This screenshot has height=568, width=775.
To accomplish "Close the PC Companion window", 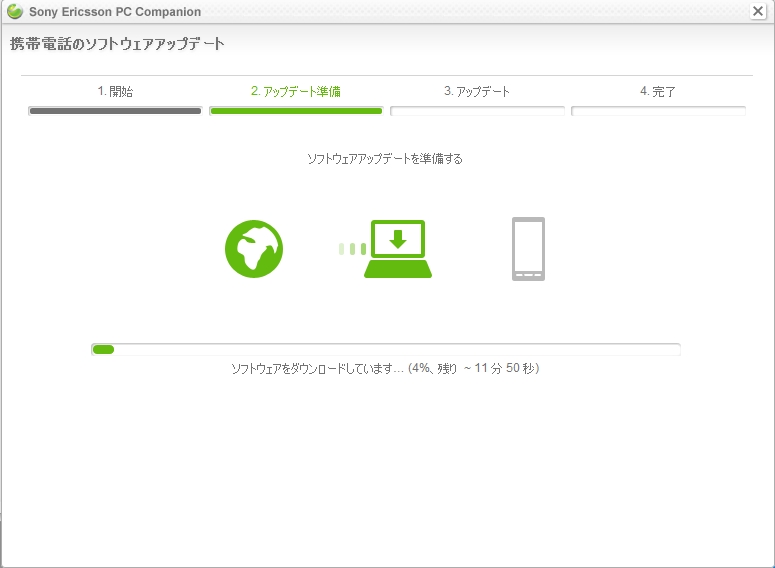I will pos(758,11).
